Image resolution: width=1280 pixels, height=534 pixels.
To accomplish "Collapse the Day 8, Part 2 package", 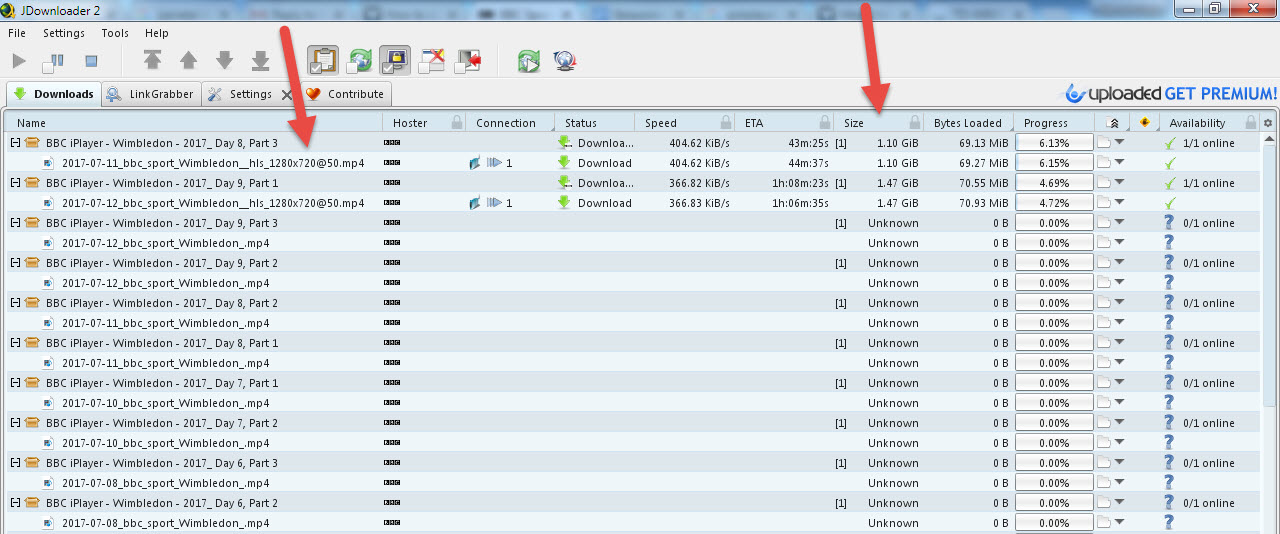I will coord(15,303).
